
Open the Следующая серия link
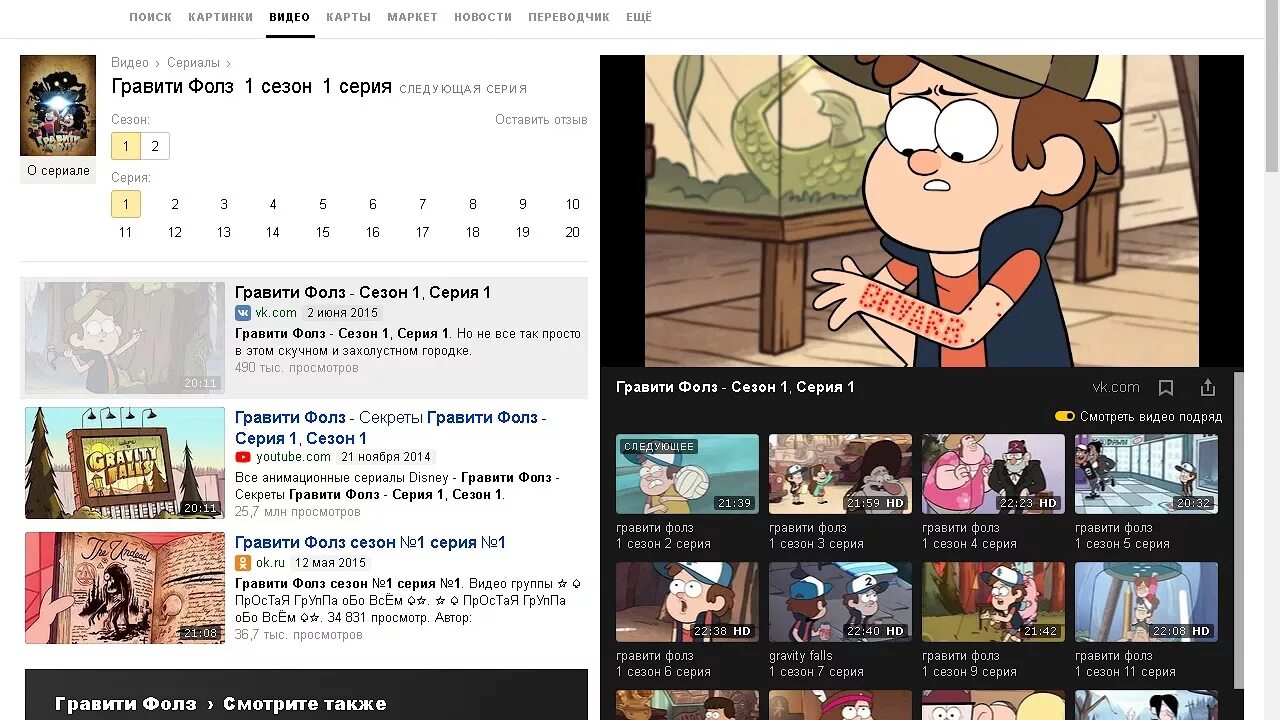click(463, 89)
